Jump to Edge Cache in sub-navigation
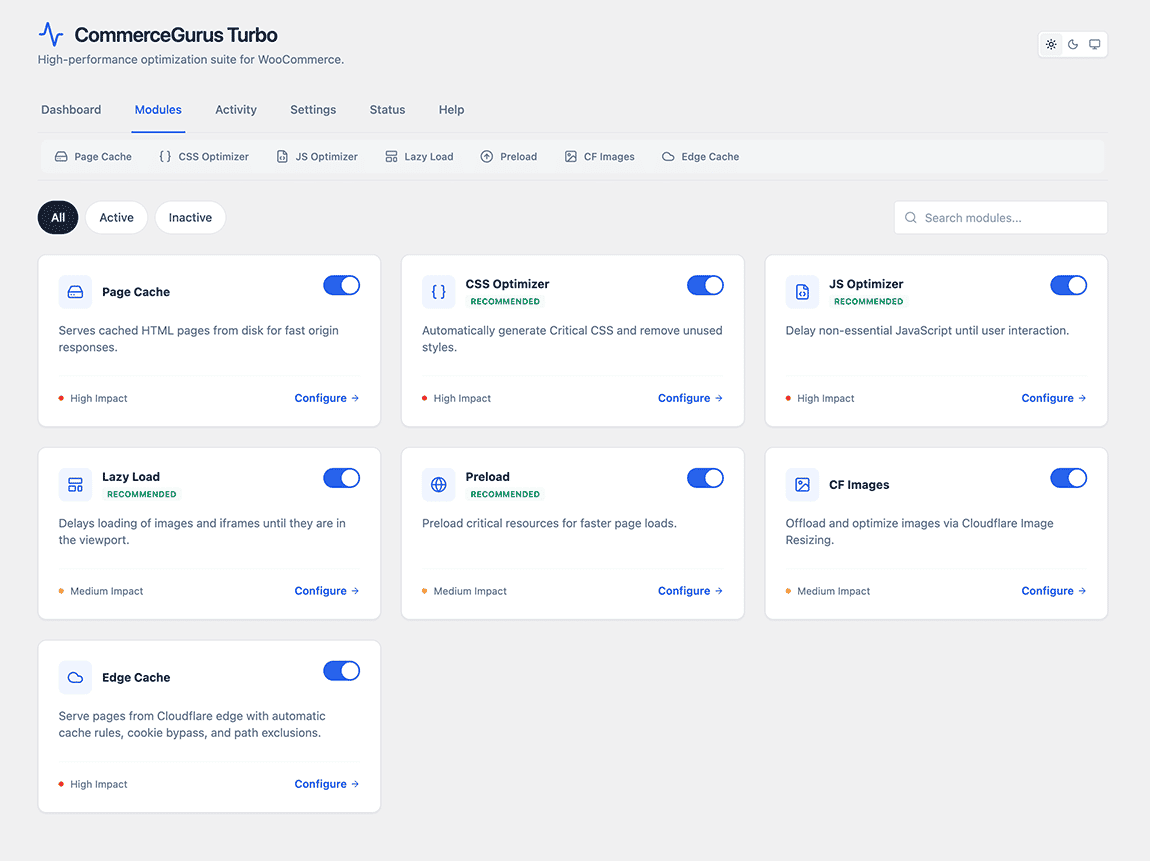 [700, 157]
